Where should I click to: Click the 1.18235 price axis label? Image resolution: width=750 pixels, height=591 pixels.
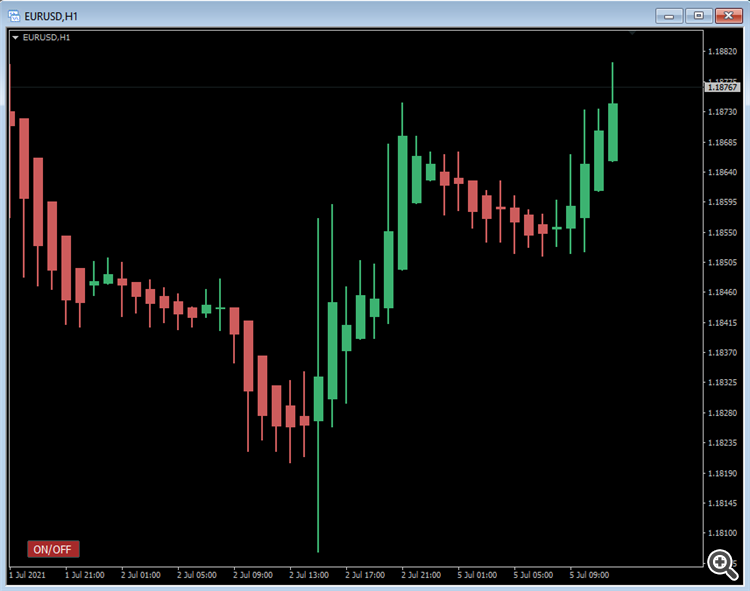coord(722,443)
